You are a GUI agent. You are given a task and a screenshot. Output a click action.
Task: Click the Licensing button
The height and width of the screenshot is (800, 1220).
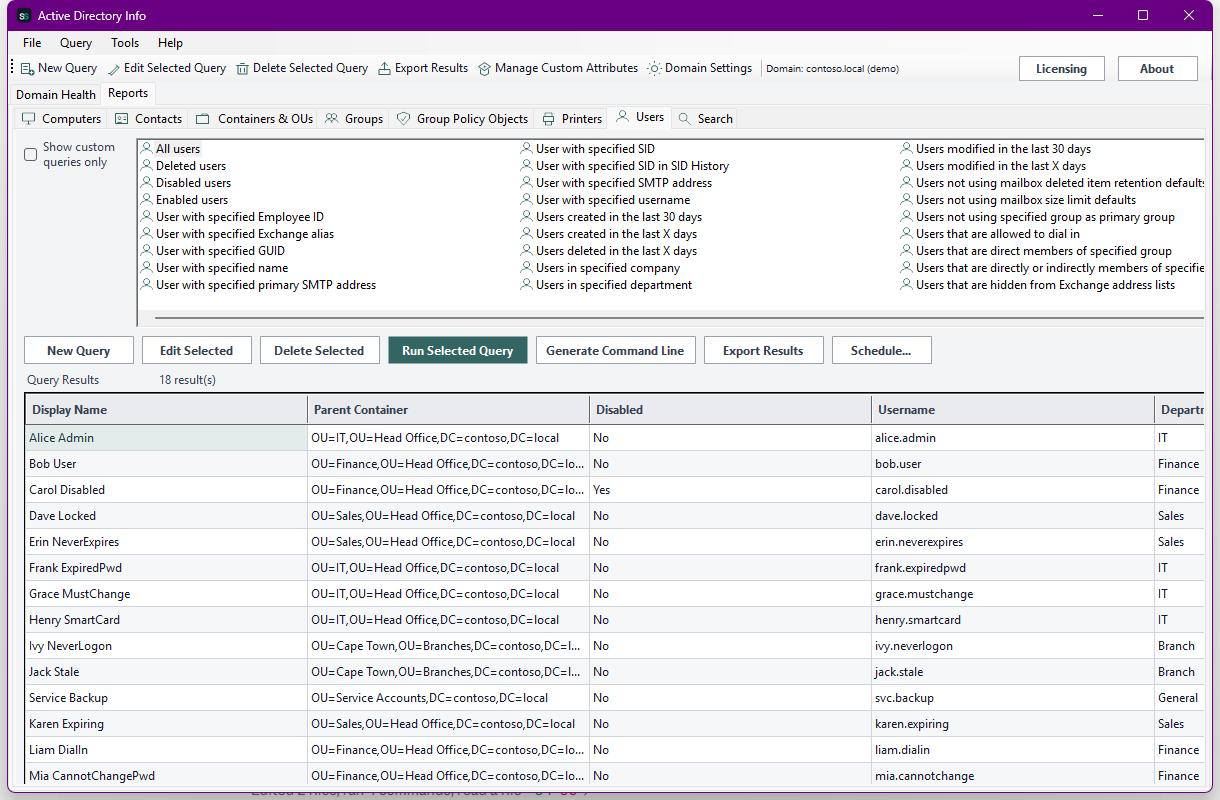(x=1061, y=69)
